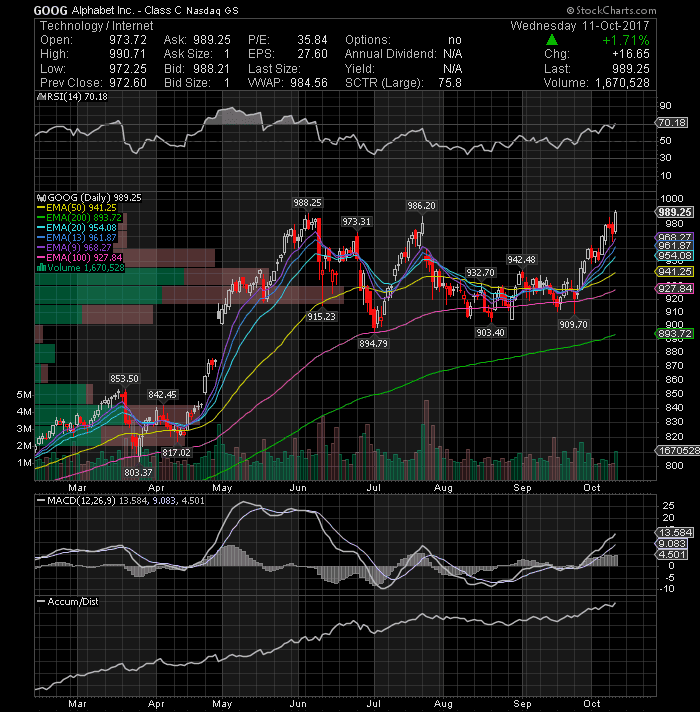Image resolution: width=700 pixels, height=712 pixels.
Task: Click the Nasdaq GS exchange label
Action: (x=212, y=10)
